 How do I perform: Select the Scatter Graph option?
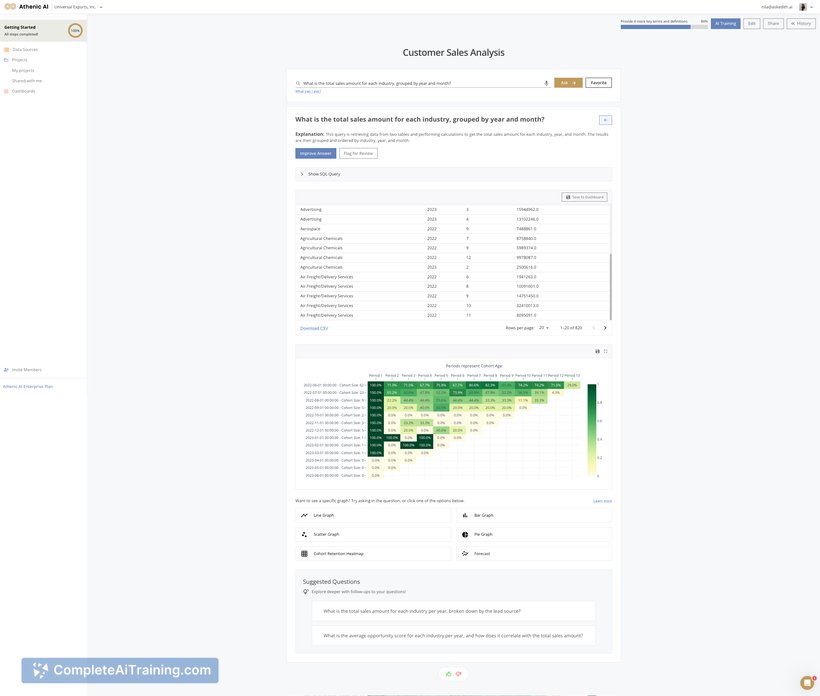[373, 534]
